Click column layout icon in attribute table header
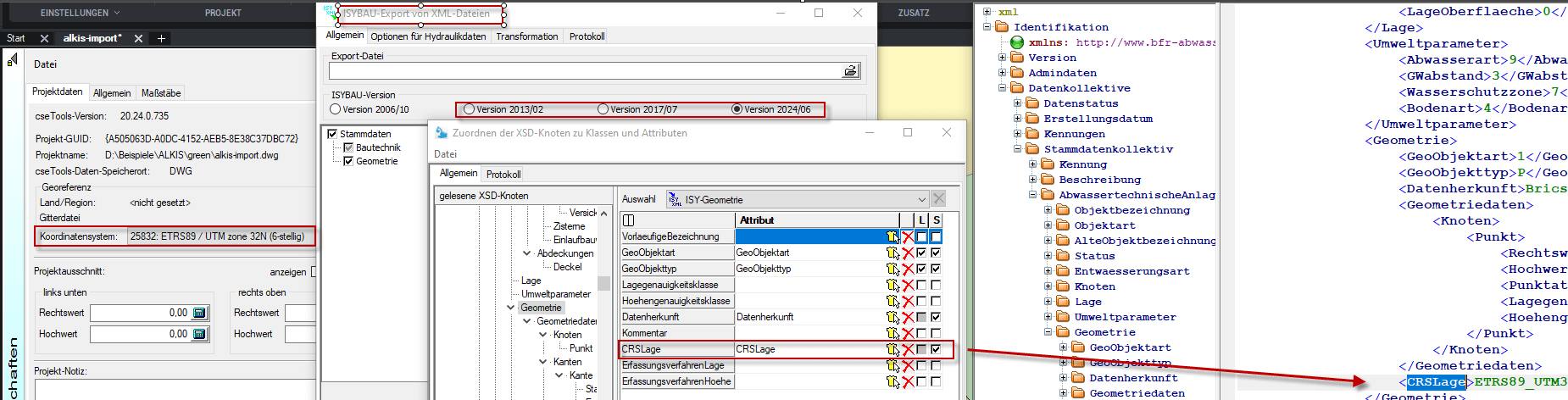 629,220
